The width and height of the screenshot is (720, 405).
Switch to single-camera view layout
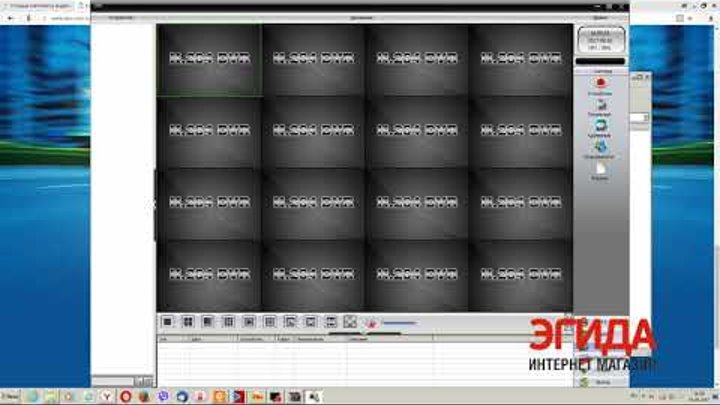(168, 322)
